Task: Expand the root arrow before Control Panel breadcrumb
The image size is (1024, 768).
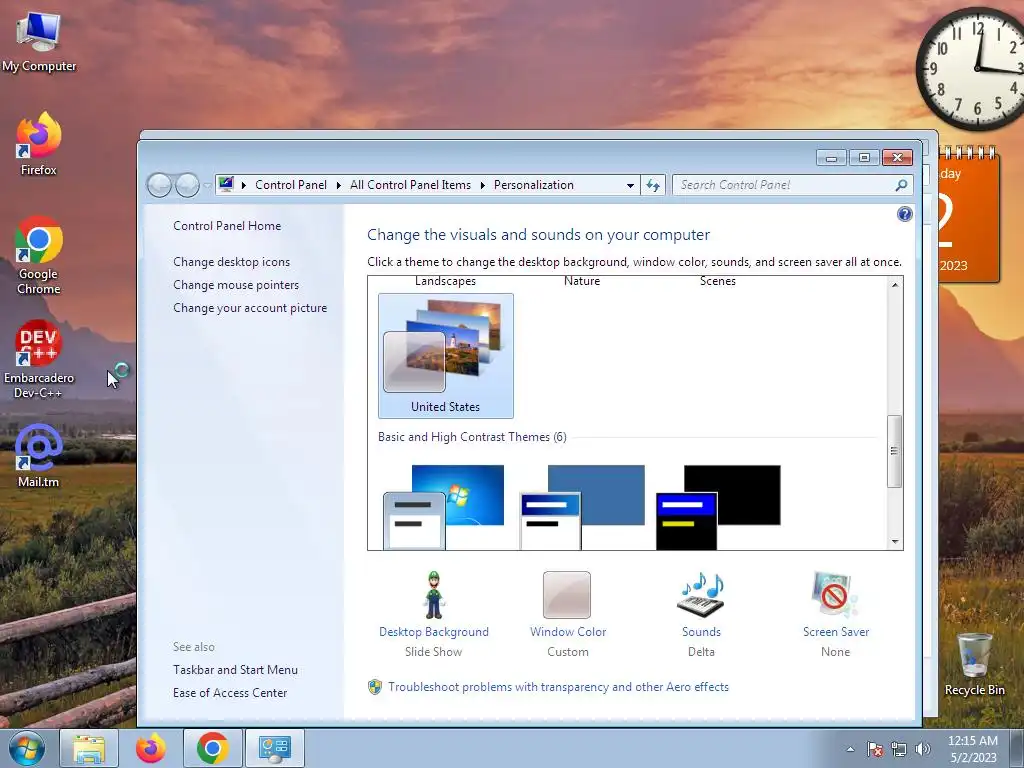Action: tap(244, 185)
